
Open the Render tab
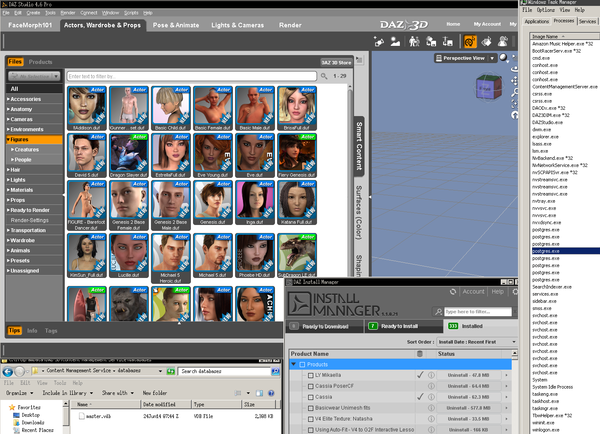pos(290,25)
